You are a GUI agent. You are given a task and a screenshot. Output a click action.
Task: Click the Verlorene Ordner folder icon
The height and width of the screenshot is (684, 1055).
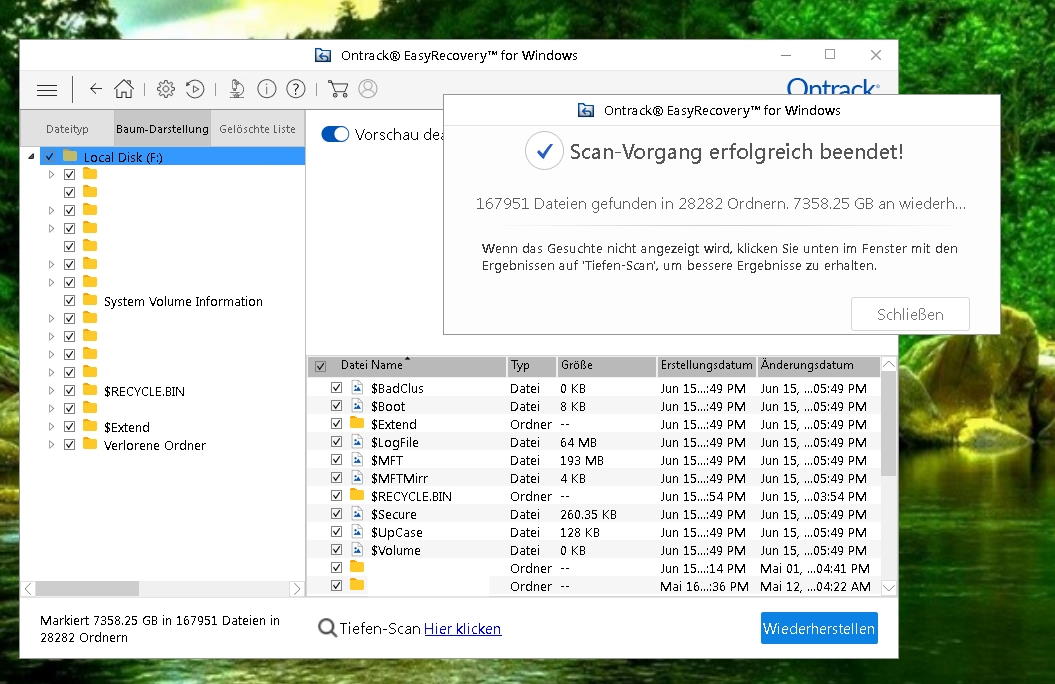(90, 444)
